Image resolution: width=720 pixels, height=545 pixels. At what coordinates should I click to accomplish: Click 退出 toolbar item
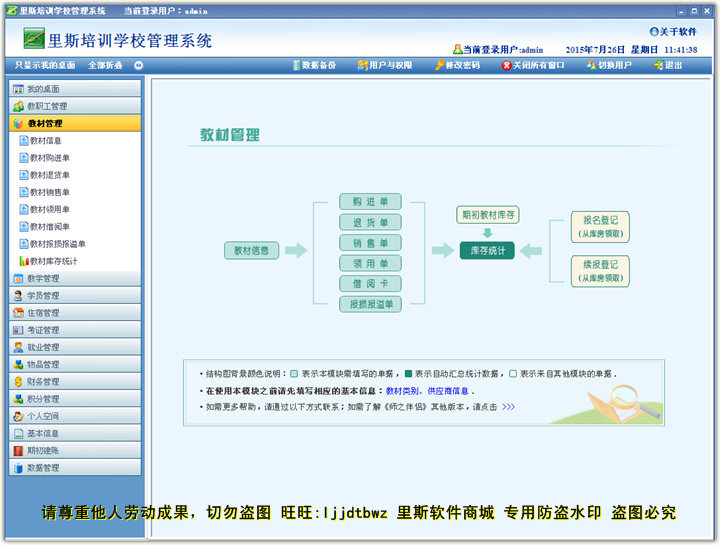point(668,65)
